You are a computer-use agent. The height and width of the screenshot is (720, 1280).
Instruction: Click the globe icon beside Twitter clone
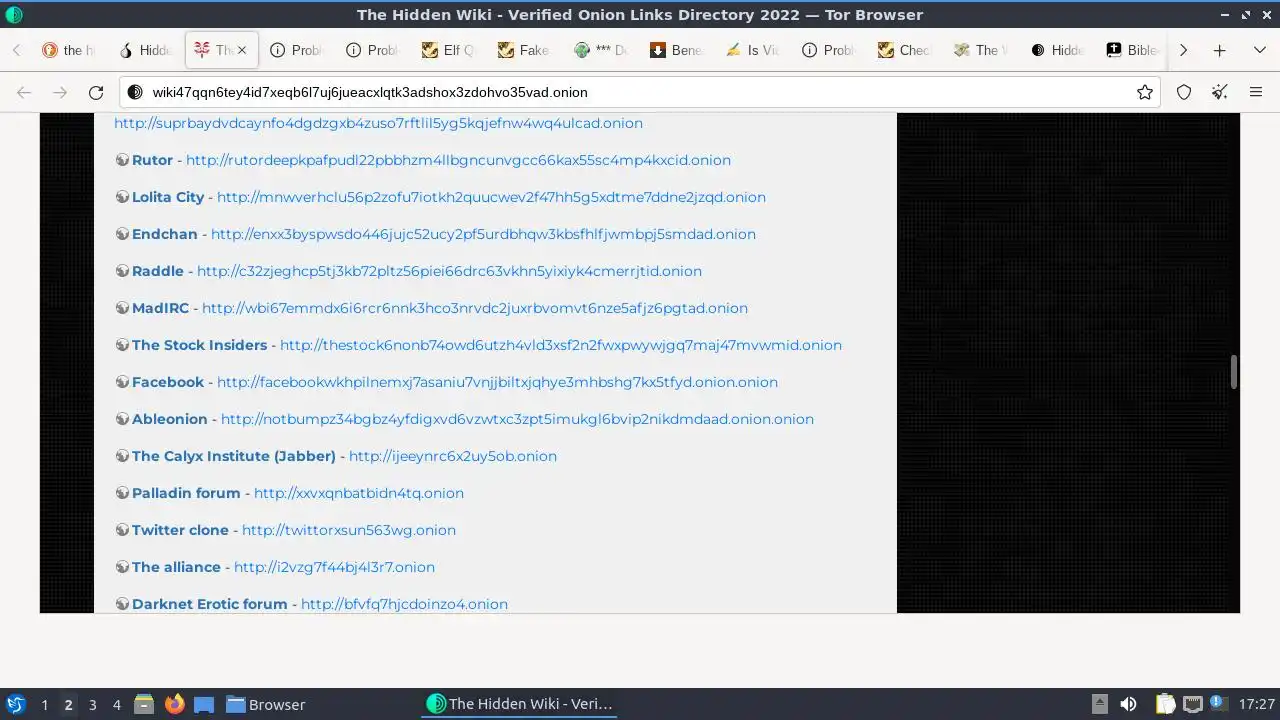(122, 530)
